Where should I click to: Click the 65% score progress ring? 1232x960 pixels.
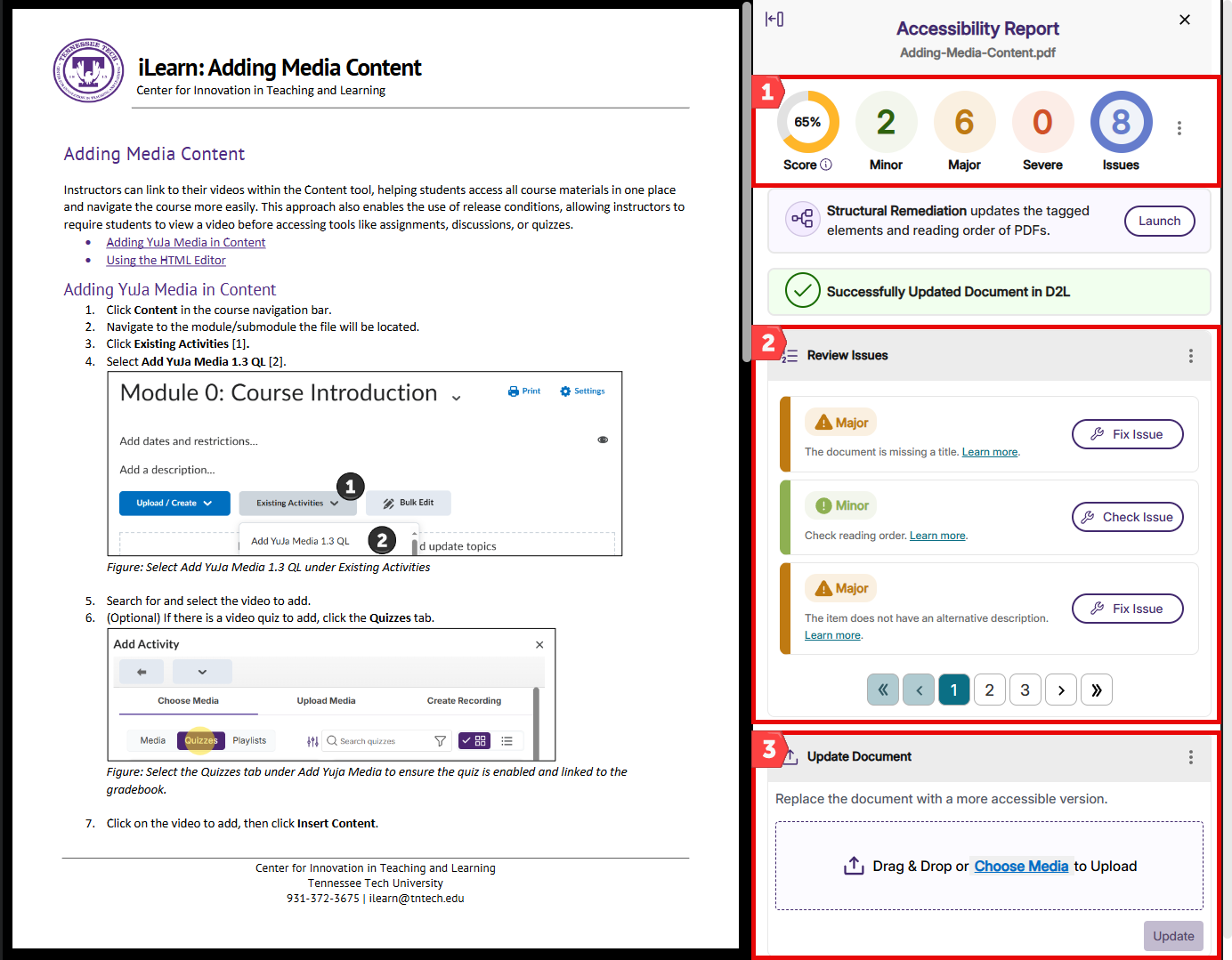click(x=807, y=122)
